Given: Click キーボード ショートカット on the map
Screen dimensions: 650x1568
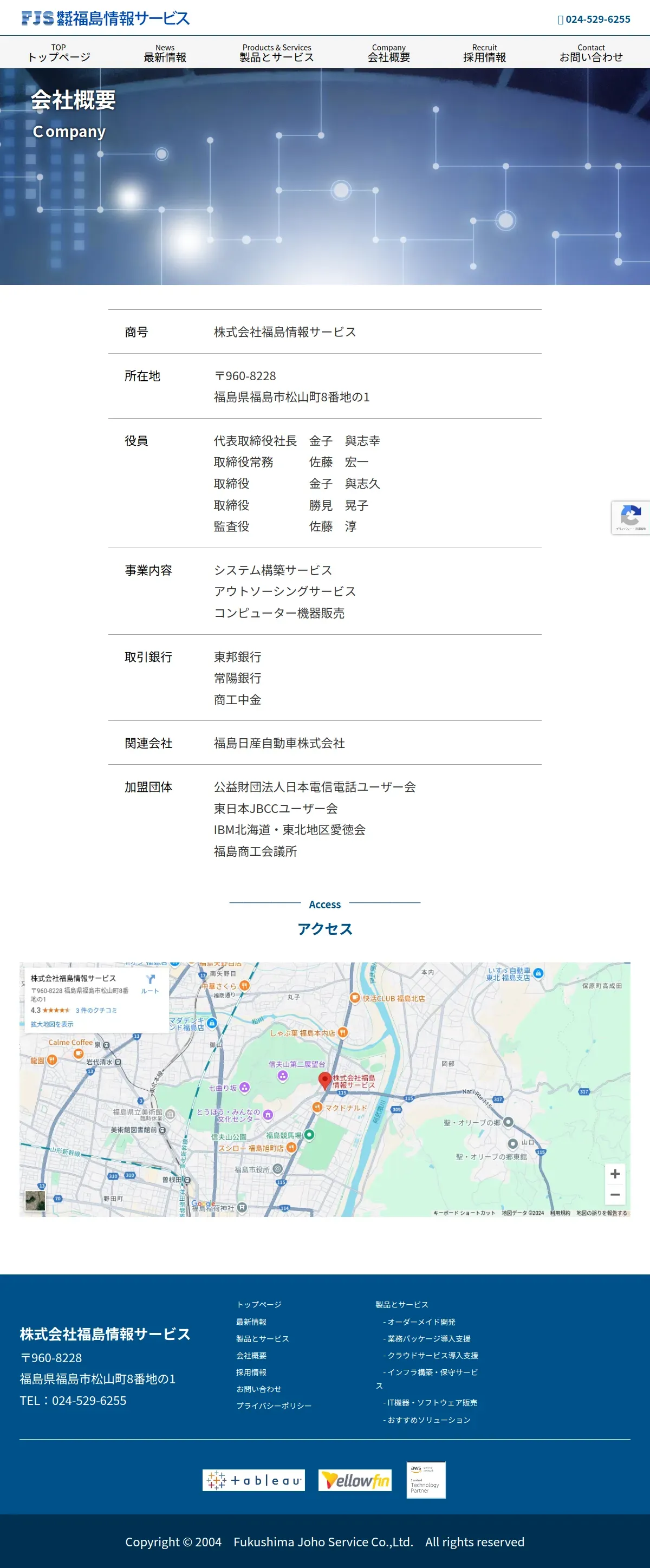Looking at the screenshot, I should tap(464, 1213).
